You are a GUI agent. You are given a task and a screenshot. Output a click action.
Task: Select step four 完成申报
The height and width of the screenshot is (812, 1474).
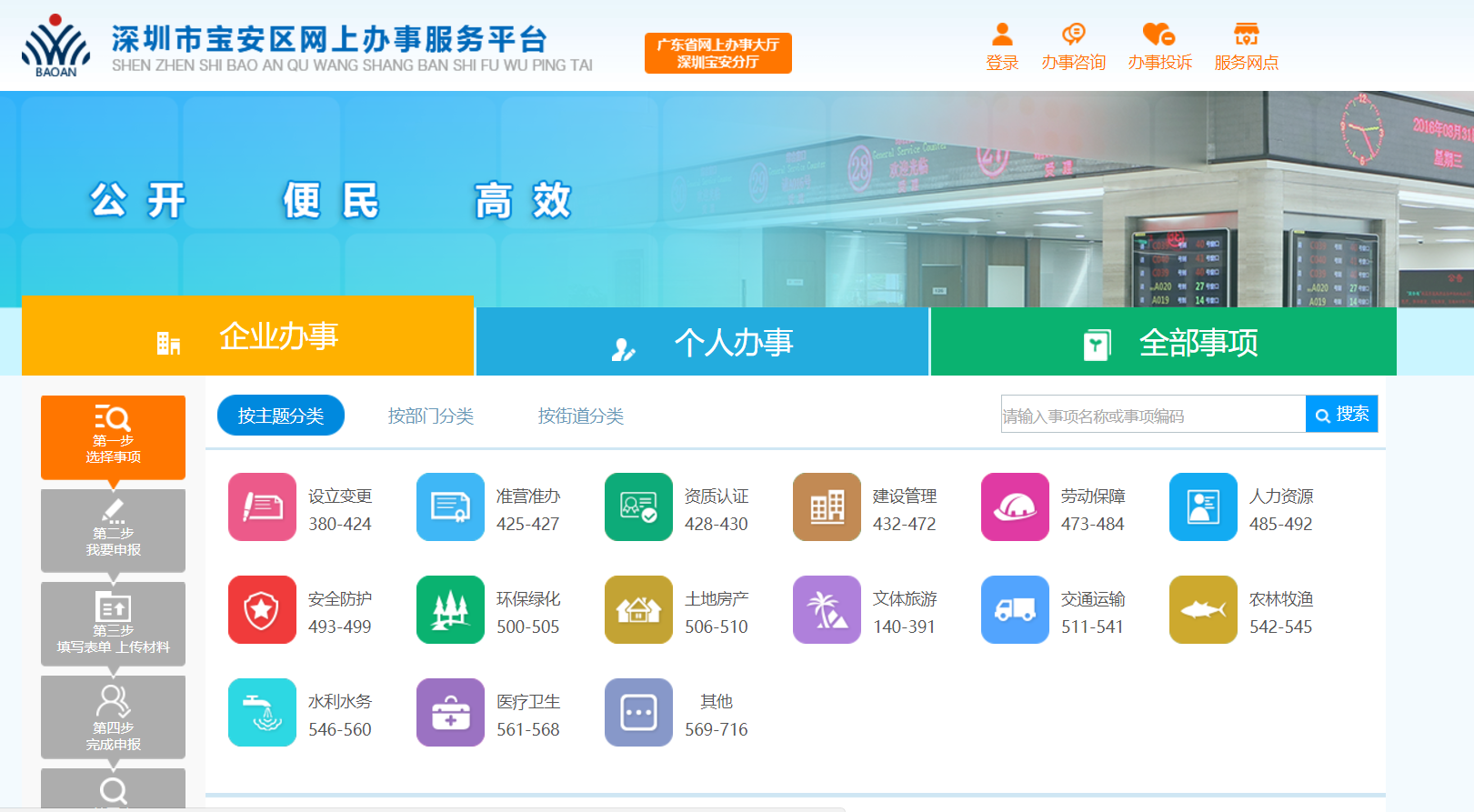113,717
